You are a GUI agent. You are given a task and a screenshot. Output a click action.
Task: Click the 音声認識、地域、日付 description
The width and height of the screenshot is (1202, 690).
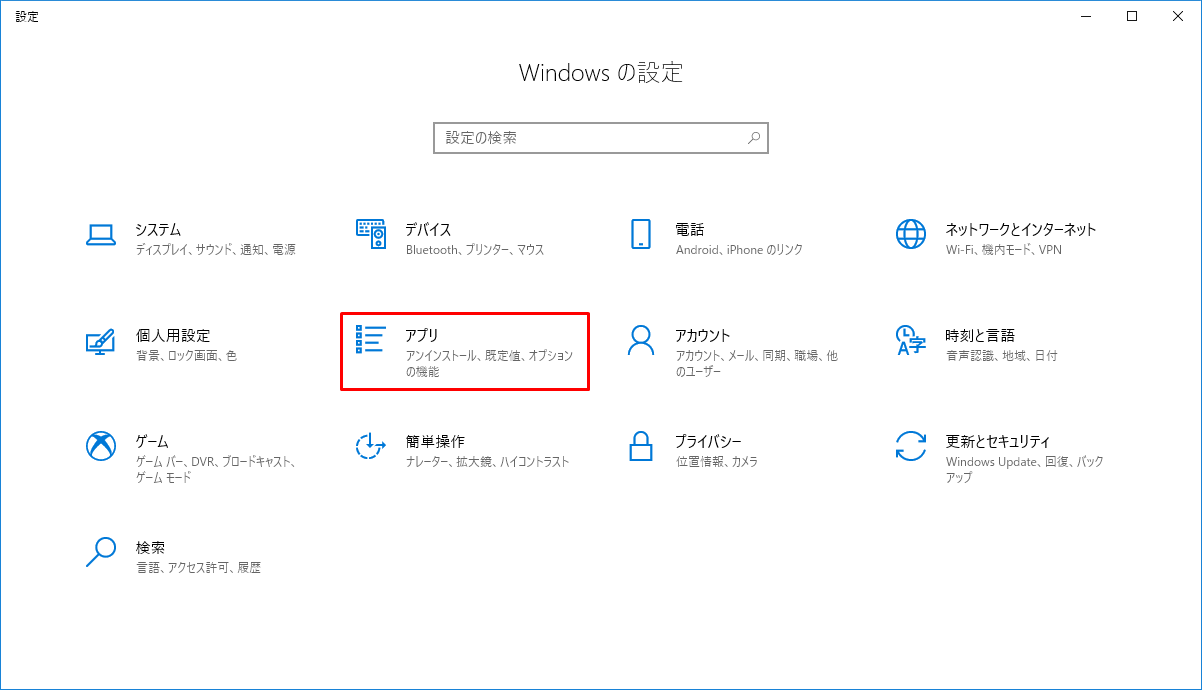(x=1001, y=356)
